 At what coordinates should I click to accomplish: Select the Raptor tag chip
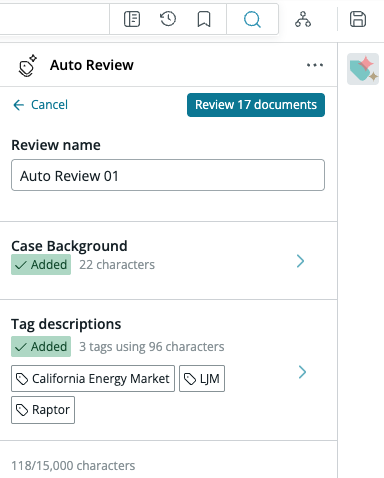click(x=43, y=410)
